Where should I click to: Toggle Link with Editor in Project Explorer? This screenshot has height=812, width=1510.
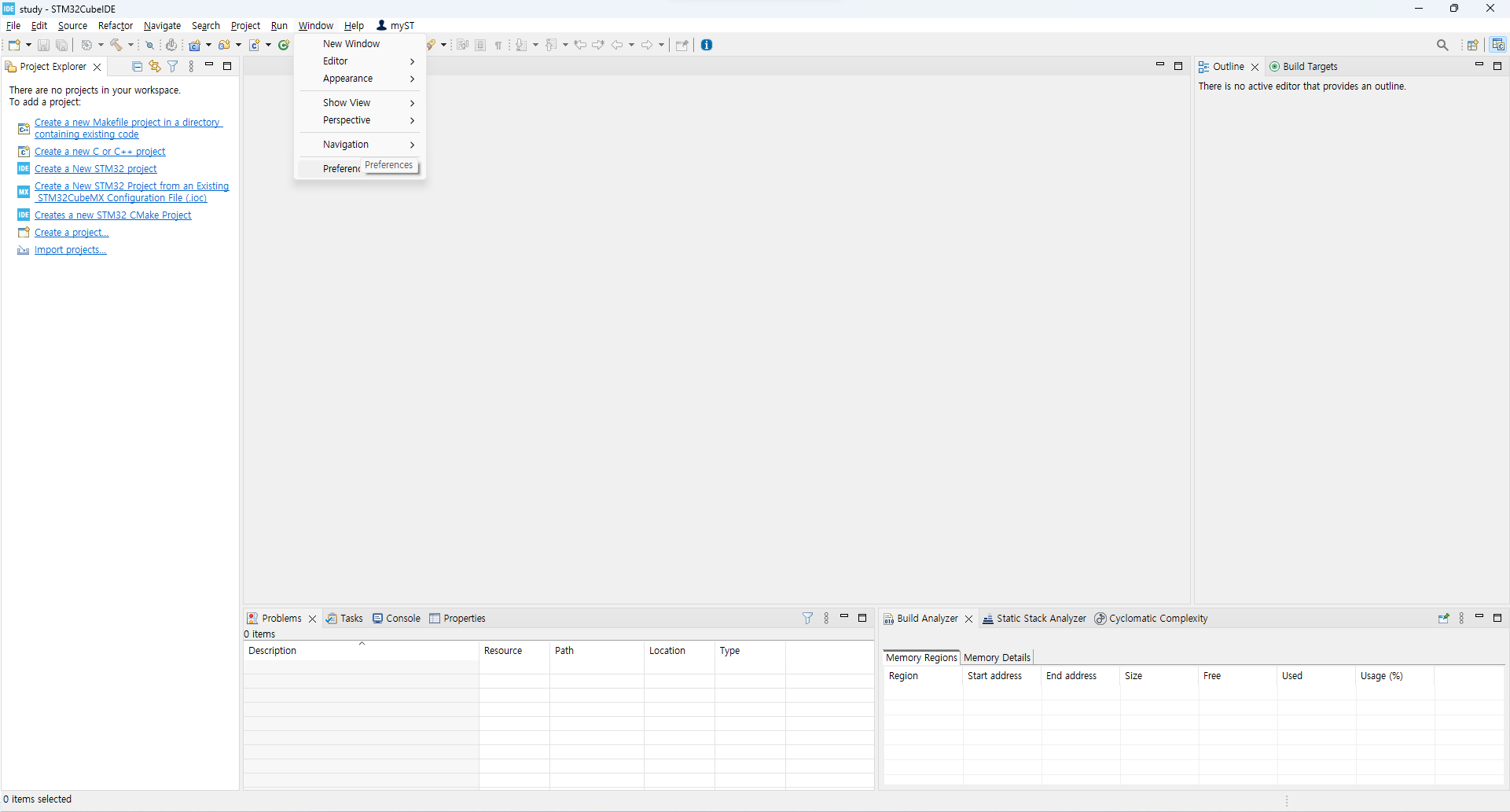pos(155,67)
